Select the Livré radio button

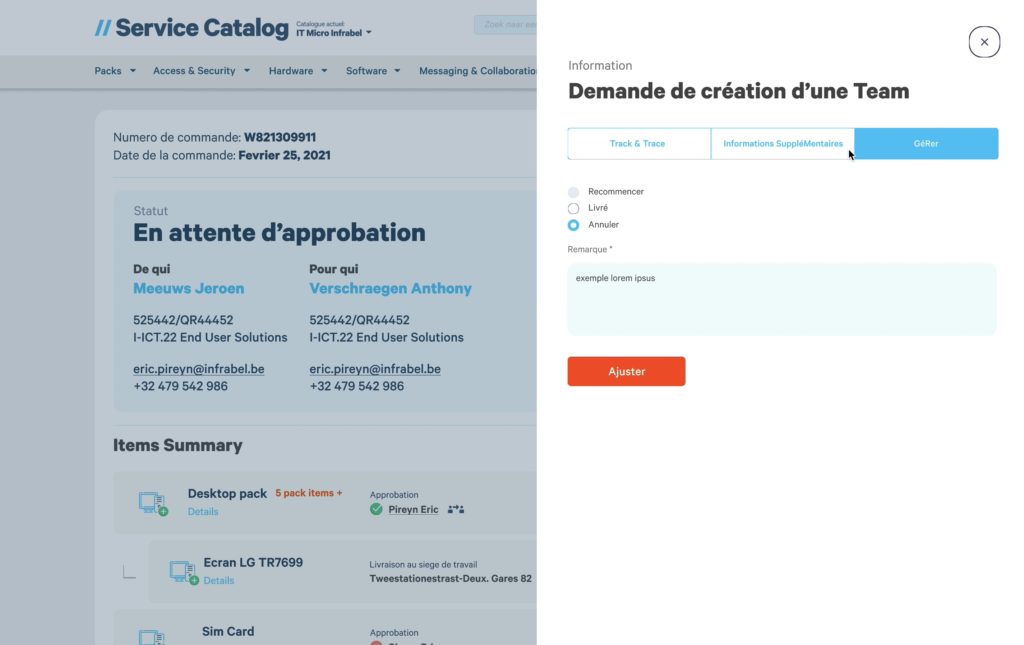click(573, 208)
